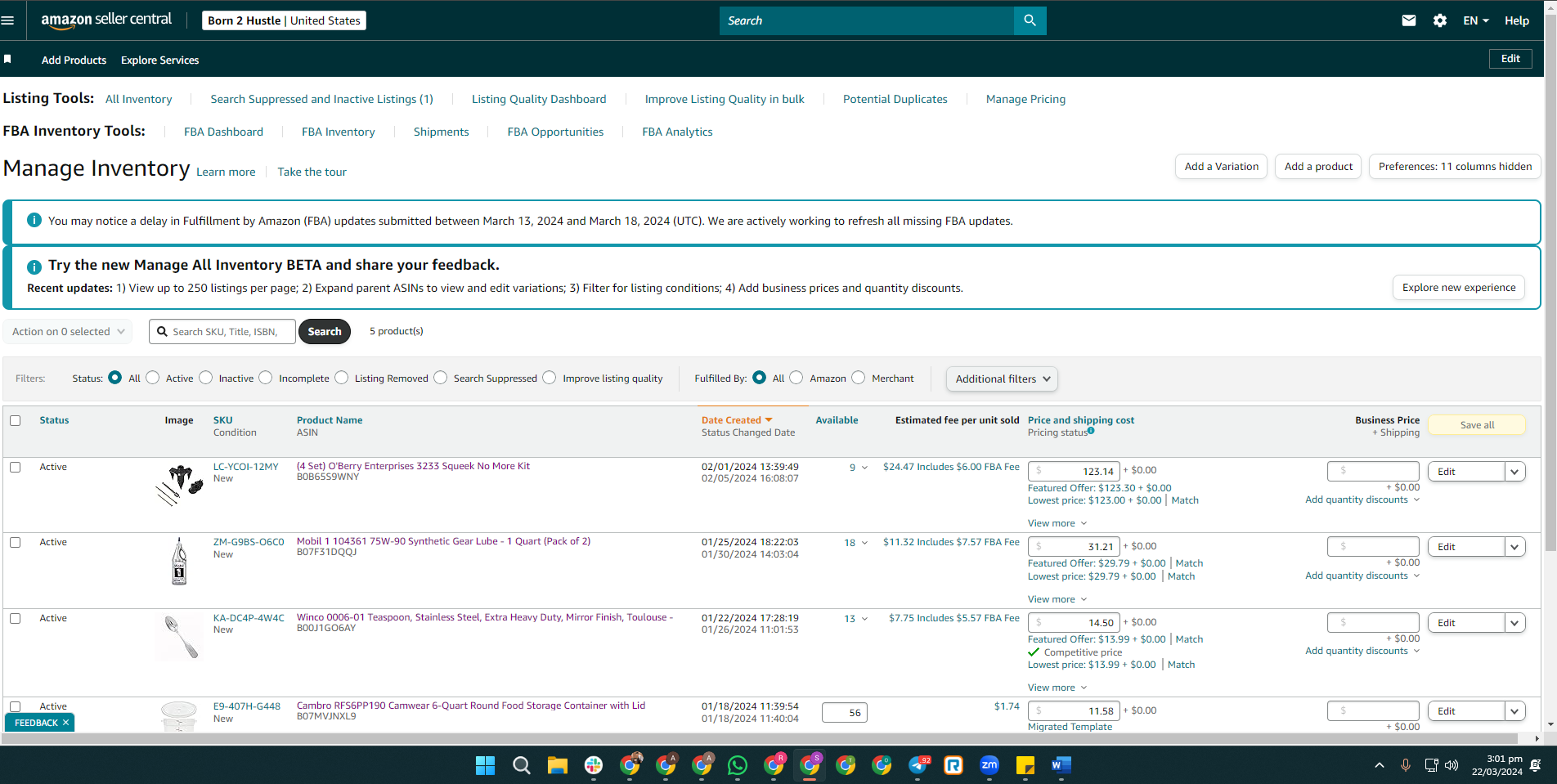Go to Manage Pricing
This screenshot has width=1557, height=784.
(x=1025, y=99)
